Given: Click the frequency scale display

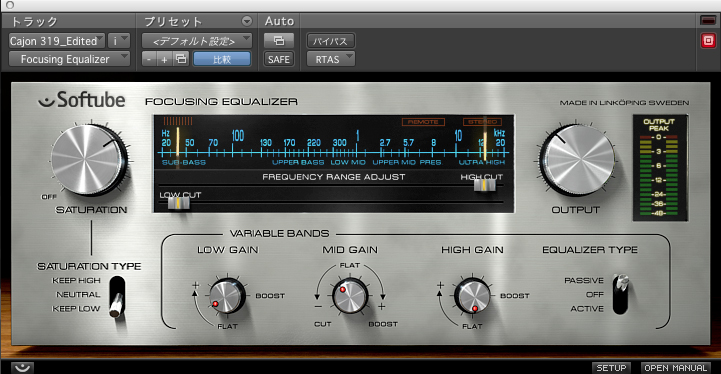Looking at the screenshot, I should pos(333,143).
